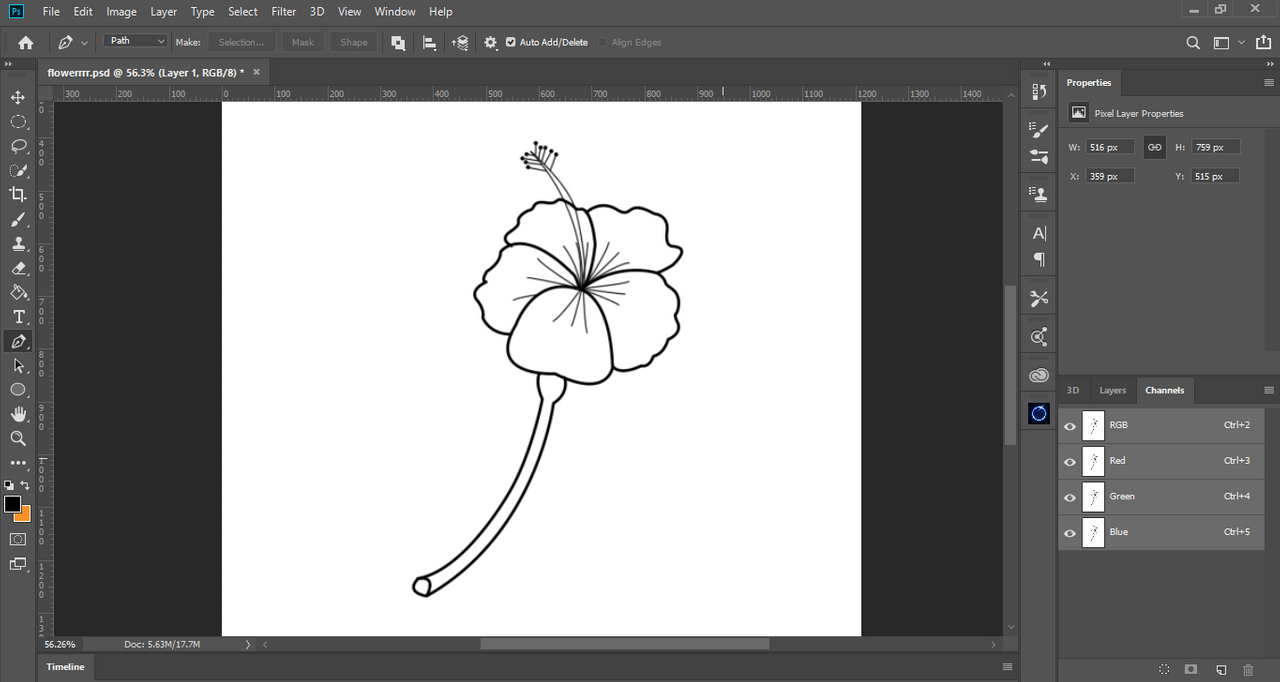
Task: Open the Character panel icon
Action: click(x=1039, y=233)
